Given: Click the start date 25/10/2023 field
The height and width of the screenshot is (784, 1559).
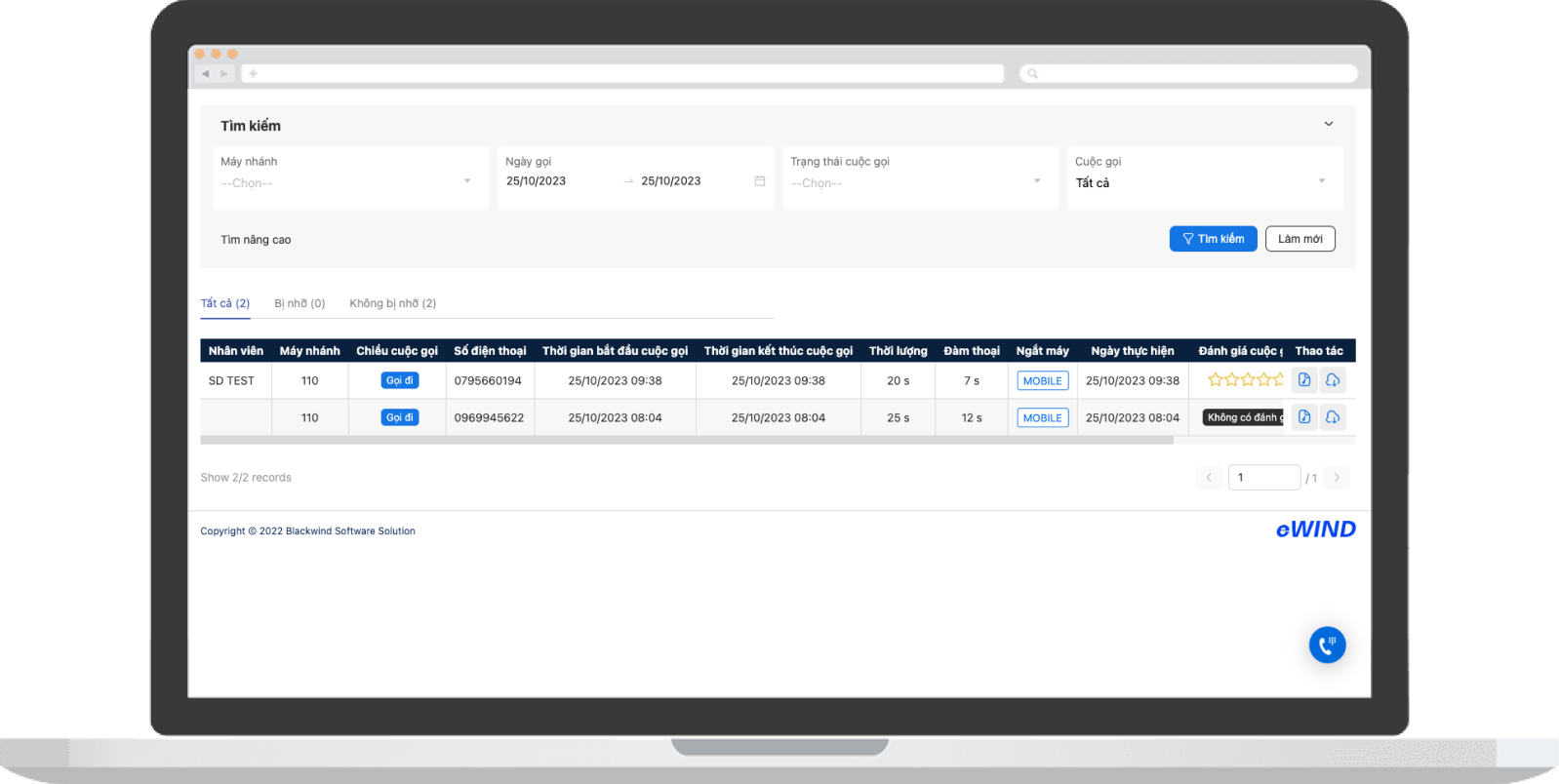Looking at the screenshot, I should (x=536, y=181).
